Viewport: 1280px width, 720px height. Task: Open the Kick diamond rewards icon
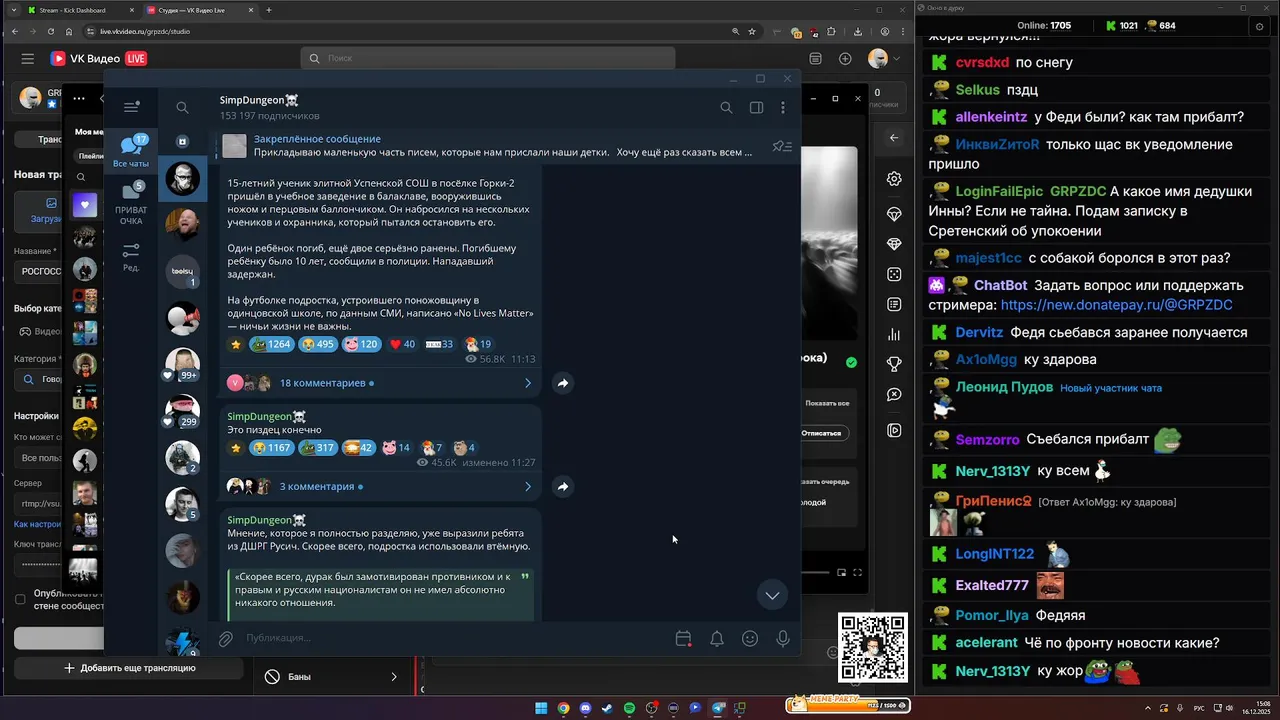click(894, 244)
